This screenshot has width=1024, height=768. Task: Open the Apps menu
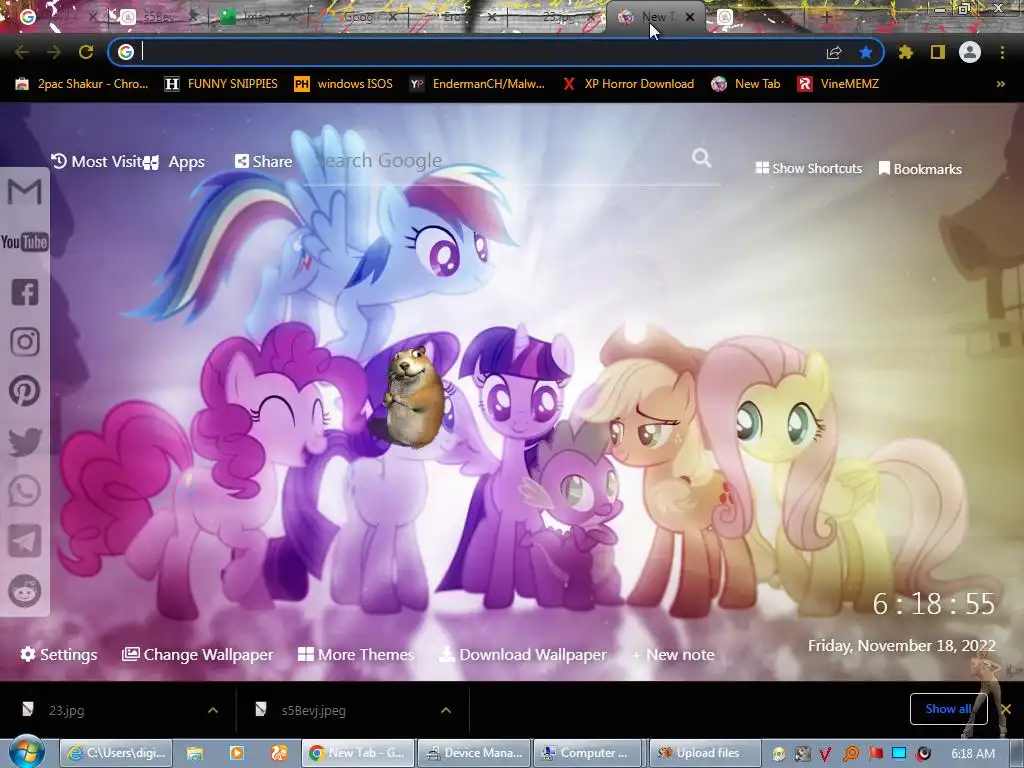pos(178,162)
